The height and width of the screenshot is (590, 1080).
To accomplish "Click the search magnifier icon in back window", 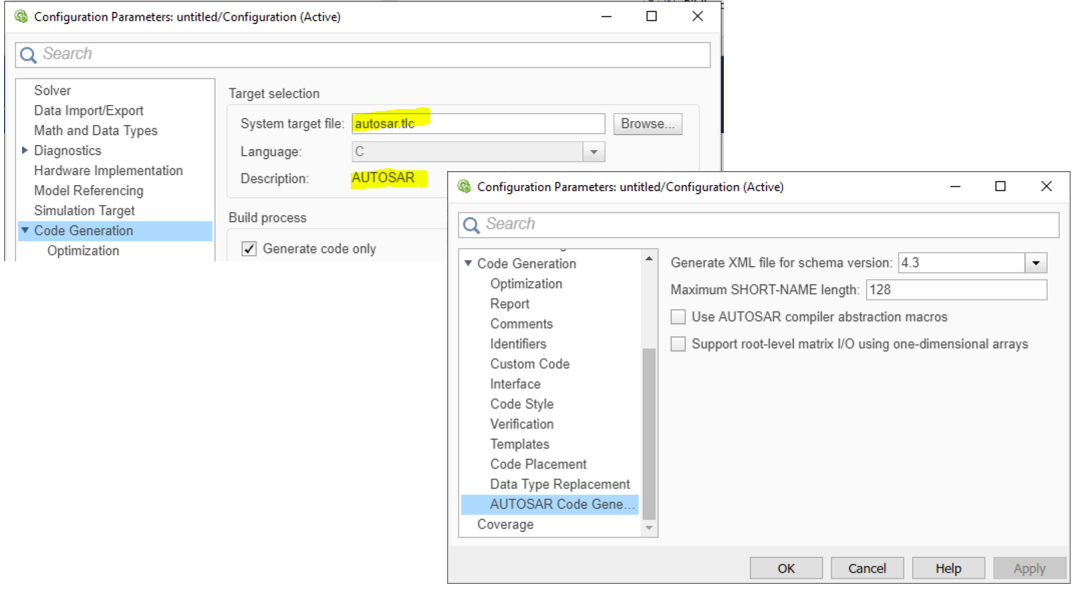I will coord(28,54).
